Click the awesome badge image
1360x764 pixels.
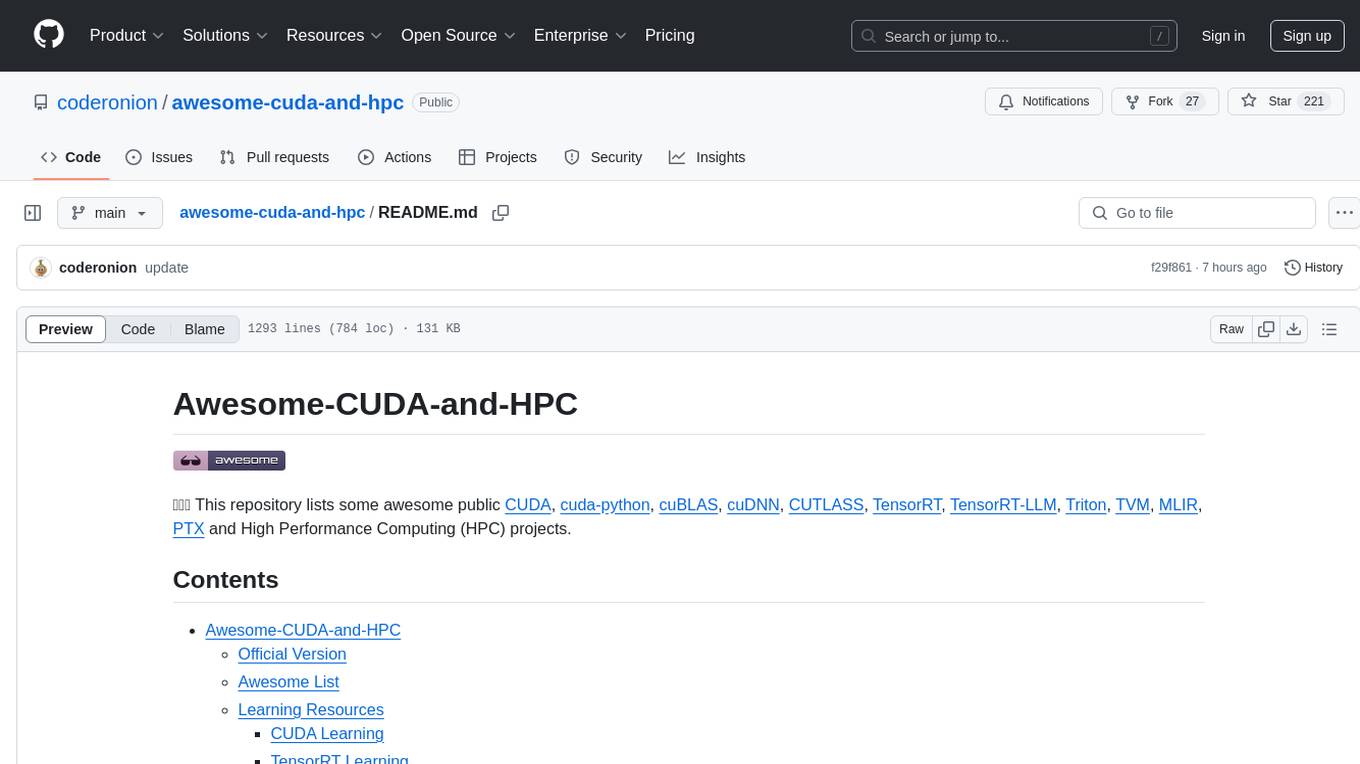tap(229, 460)
